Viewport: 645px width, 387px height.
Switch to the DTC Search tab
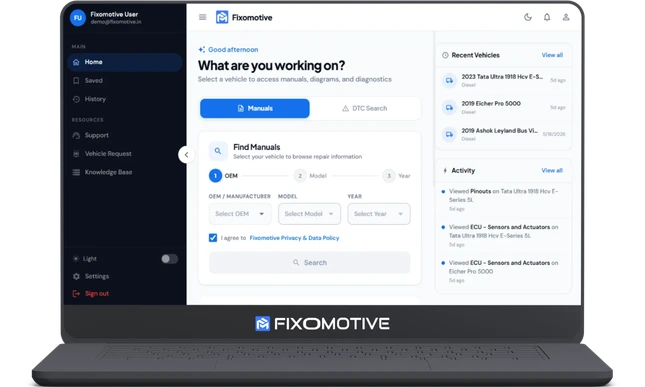[364, 108]
